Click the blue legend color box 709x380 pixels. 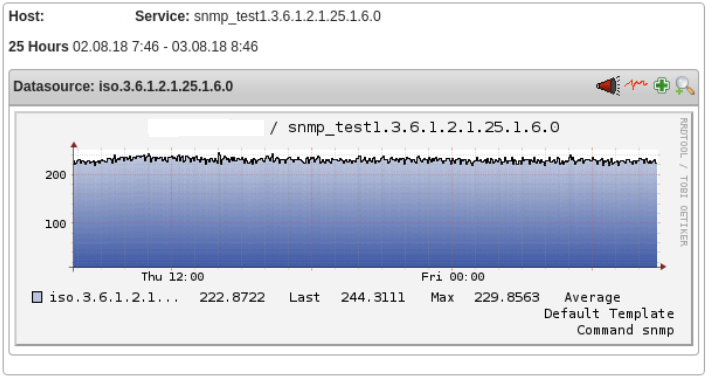[x=37, y=297]
